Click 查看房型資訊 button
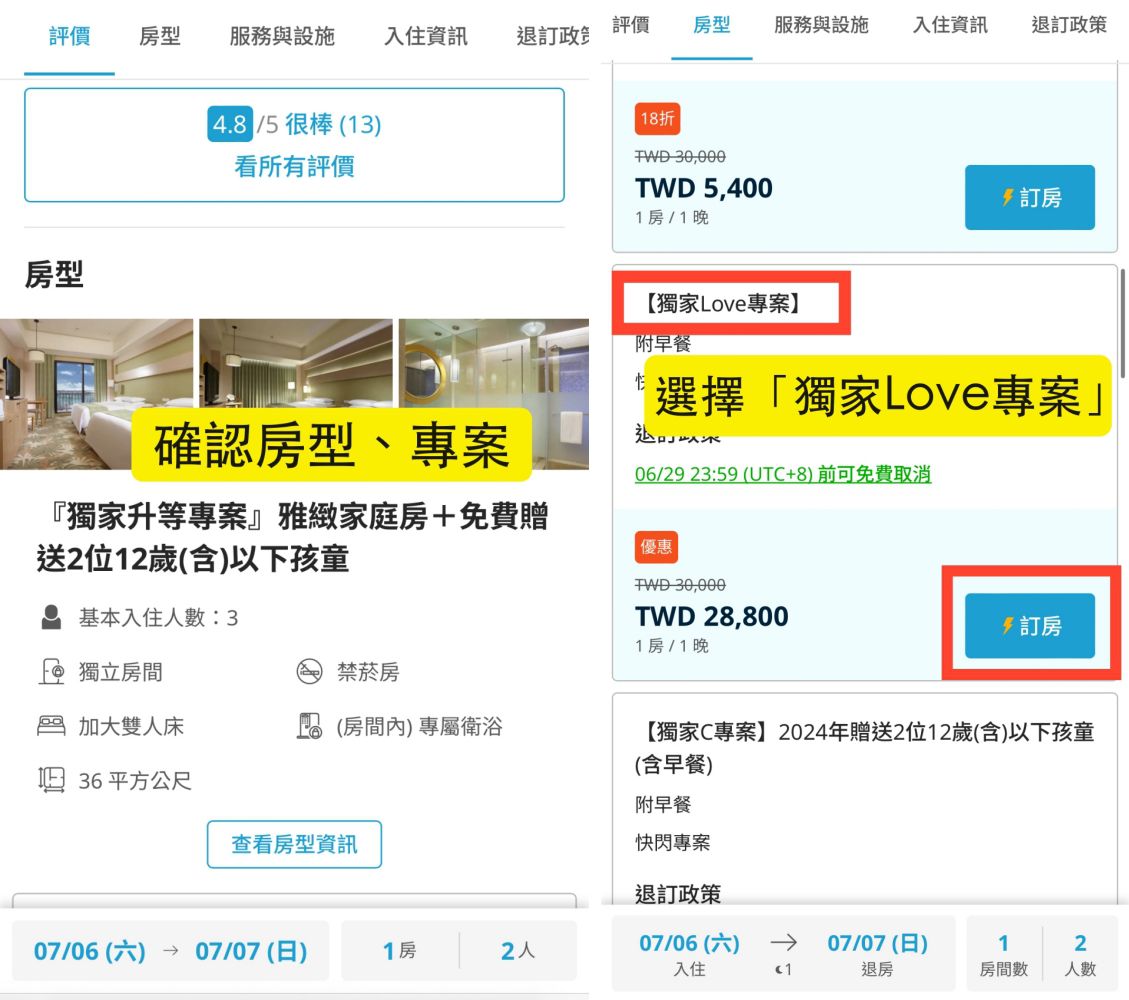Viewport: 1129px width, 1000px height. (294, 845)
